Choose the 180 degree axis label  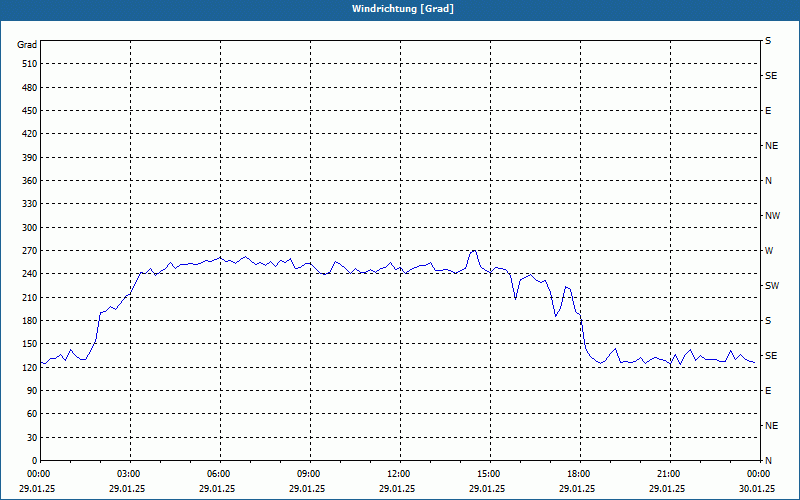(x=30, y=321)
